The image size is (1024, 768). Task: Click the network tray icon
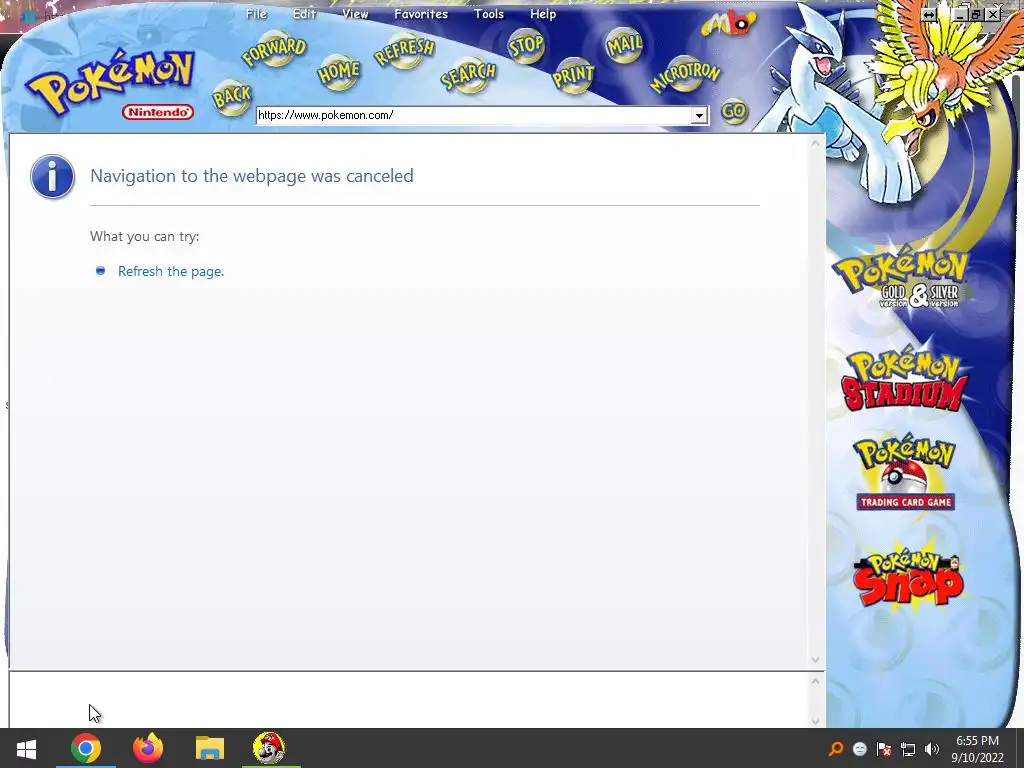tap(908, 749)
